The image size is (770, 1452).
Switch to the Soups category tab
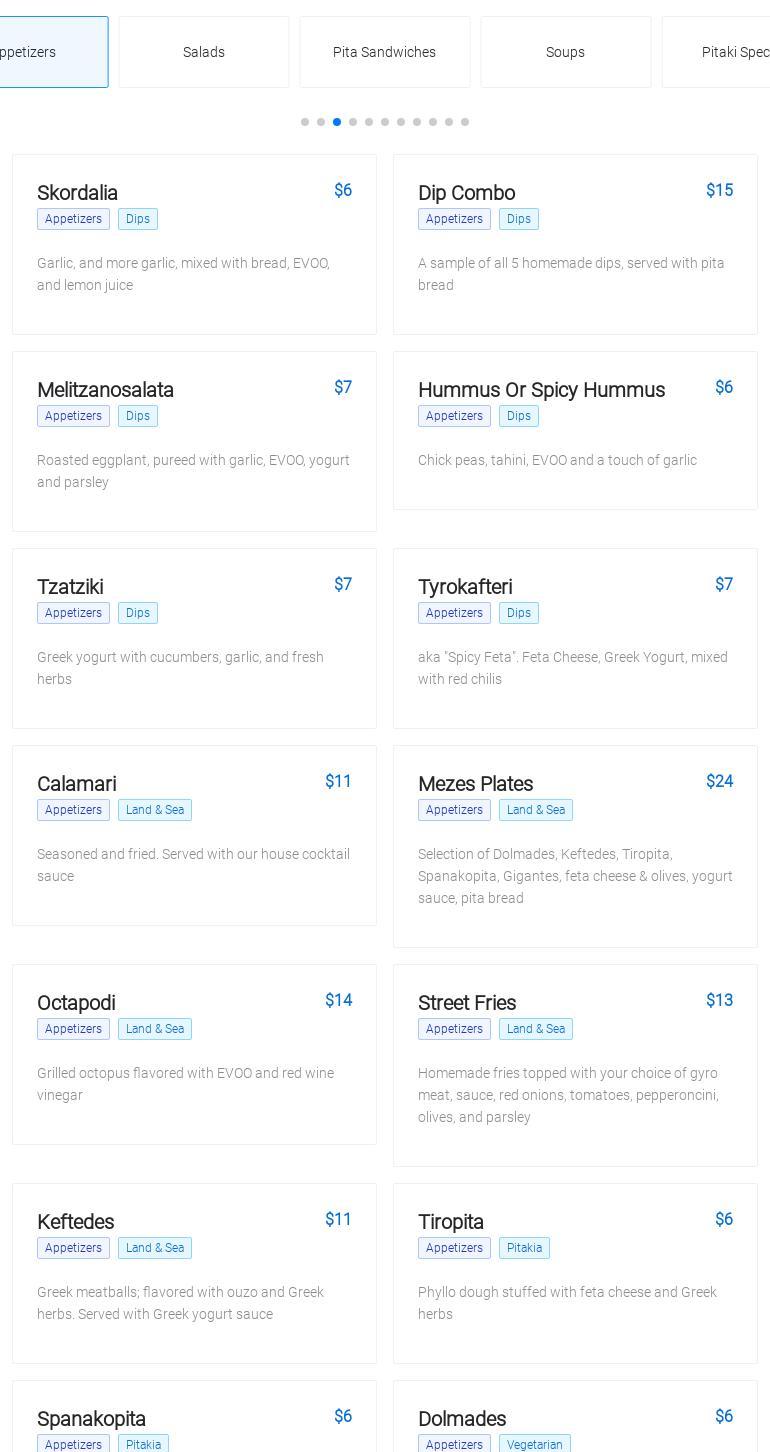click(565, 52)
